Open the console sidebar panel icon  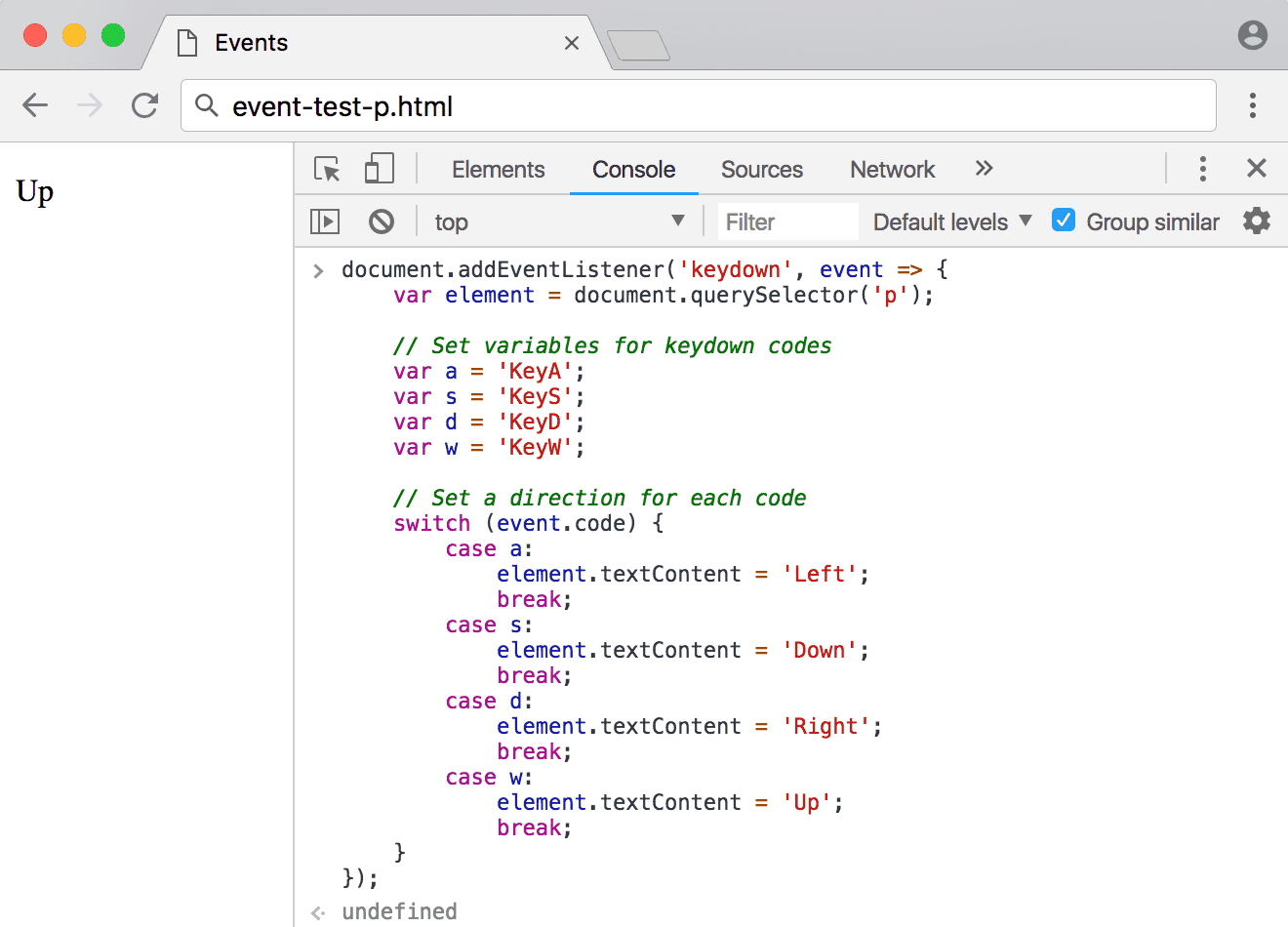(x=324, y=221)
